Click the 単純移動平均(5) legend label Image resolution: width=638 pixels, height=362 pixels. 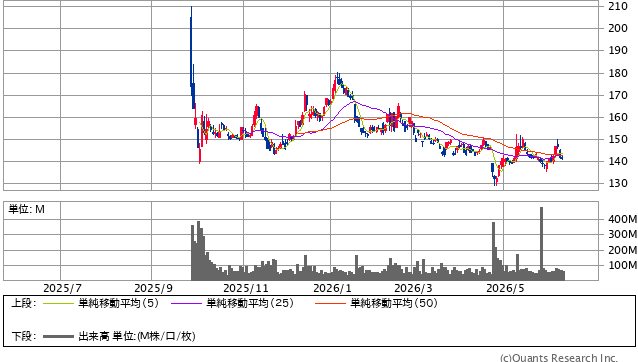click(x=118, y=303)
